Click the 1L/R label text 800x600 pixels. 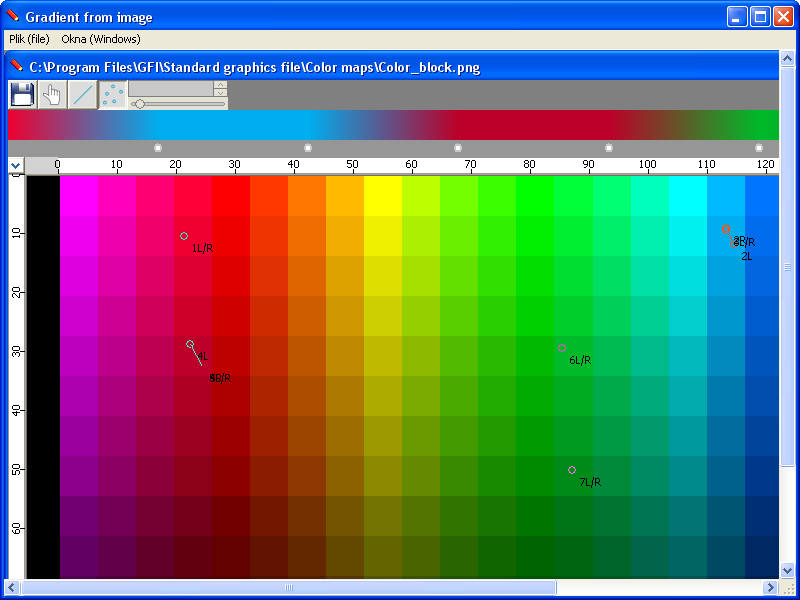pyautogui.click(x=203, y=248)
